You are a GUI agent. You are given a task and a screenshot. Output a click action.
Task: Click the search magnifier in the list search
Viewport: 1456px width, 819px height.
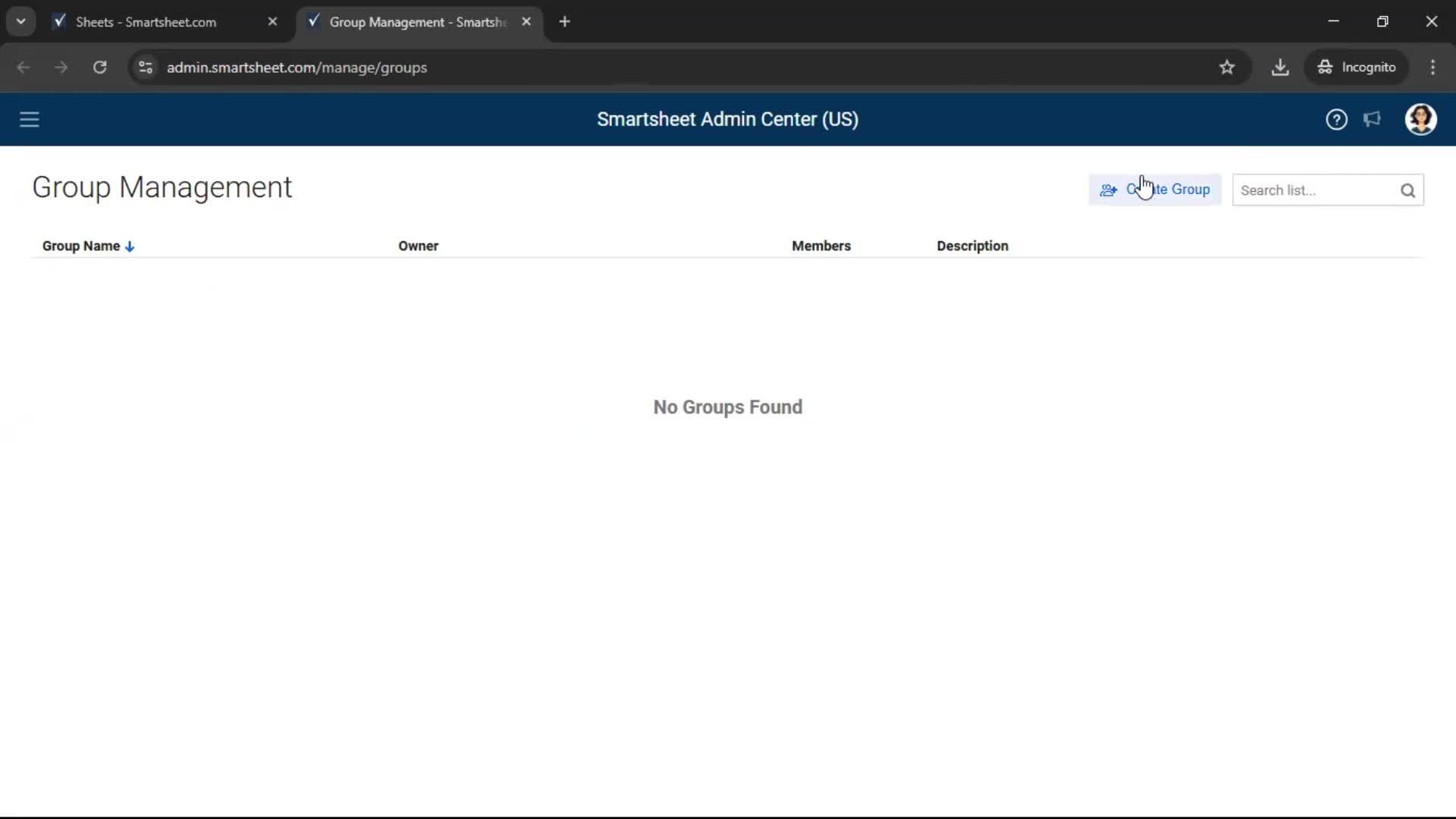(1408, 190)
